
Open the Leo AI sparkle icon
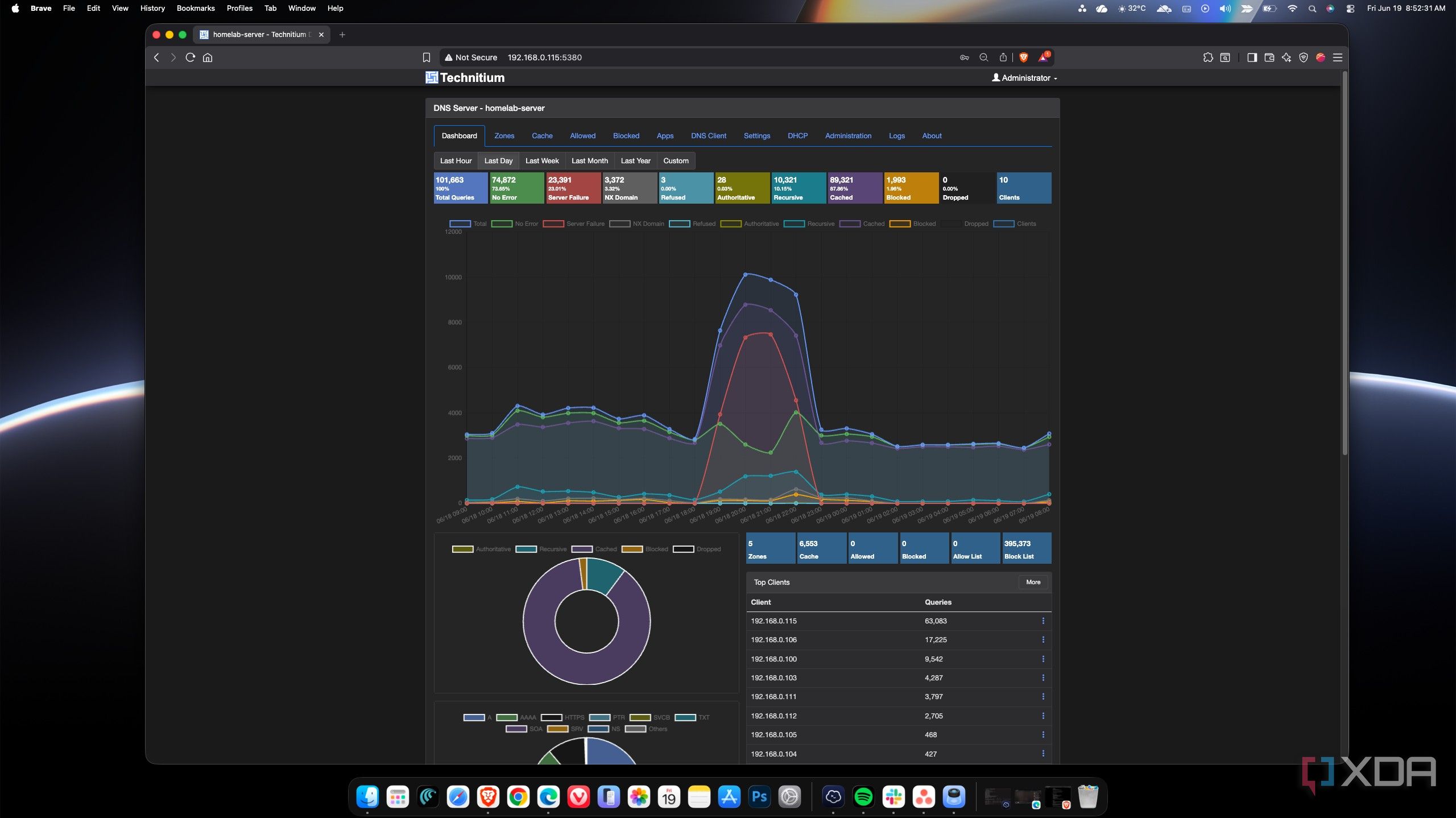[1287, 57]
